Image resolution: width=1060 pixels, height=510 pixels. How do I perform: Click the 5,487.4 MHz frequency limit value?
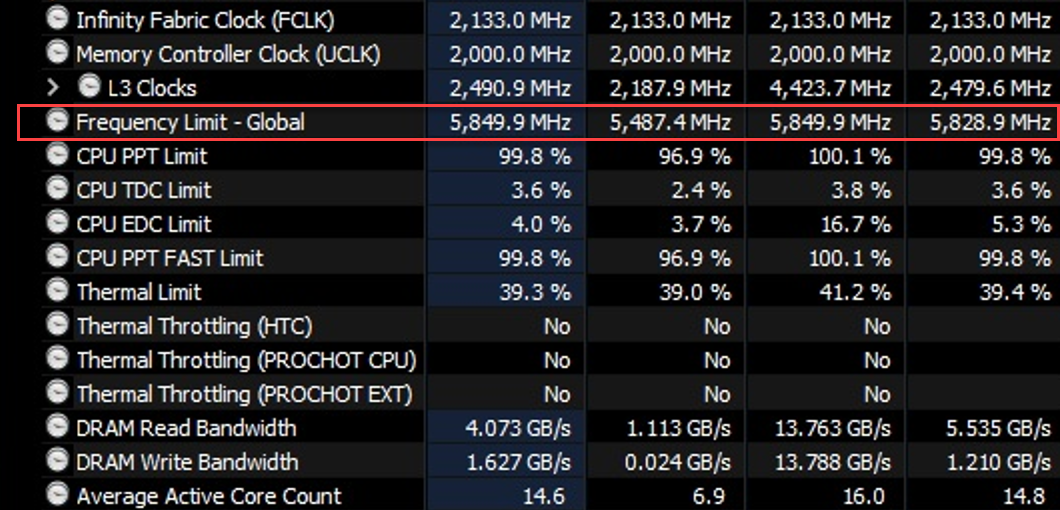point(670,122)
